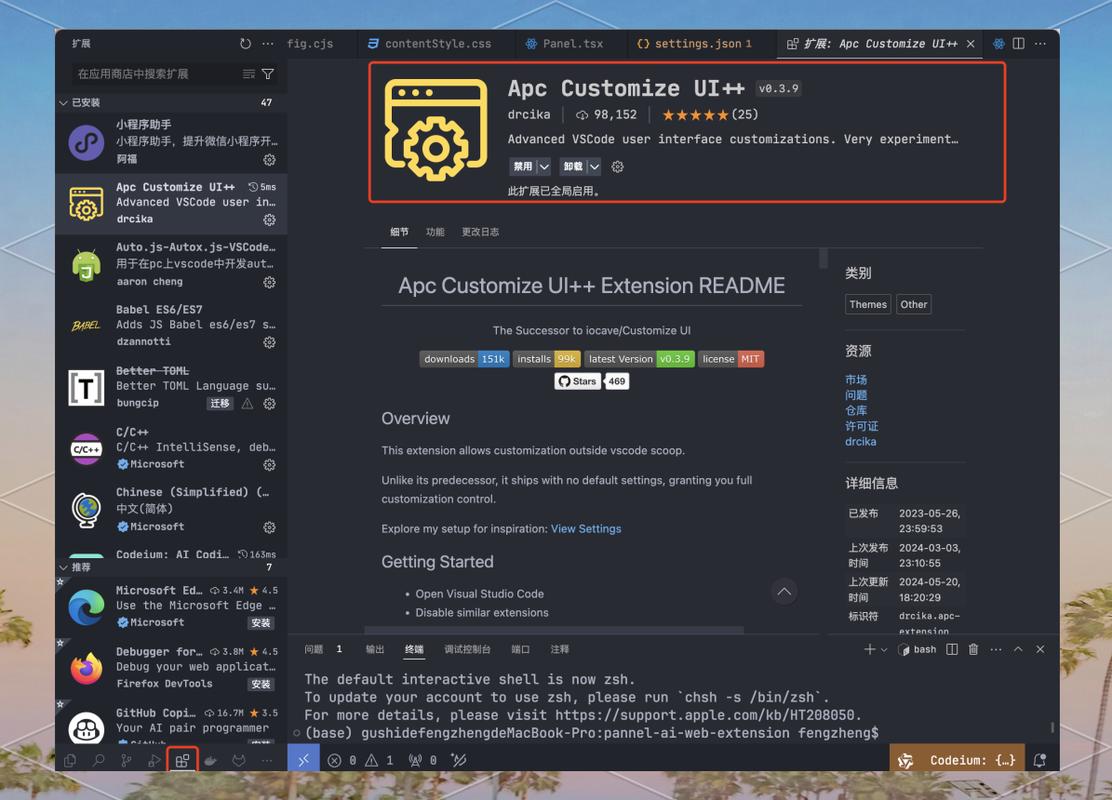1112x800 pixels.
Task: Open terminal panel more actions
Action: point(996,650)
